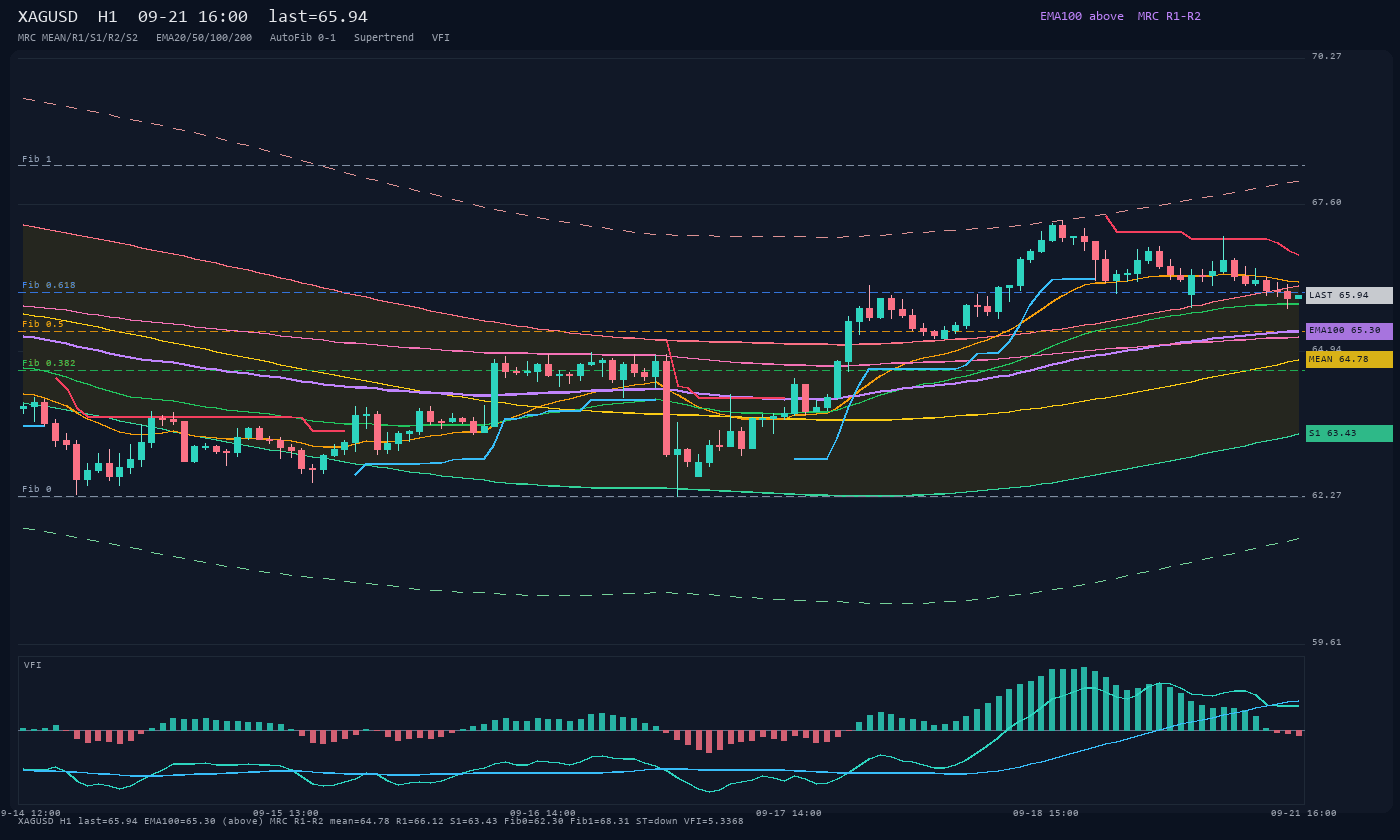The height and width of the screenshot is (840, 1400).
Task: Click the H1 timeframe label
Action: [107, 17]
